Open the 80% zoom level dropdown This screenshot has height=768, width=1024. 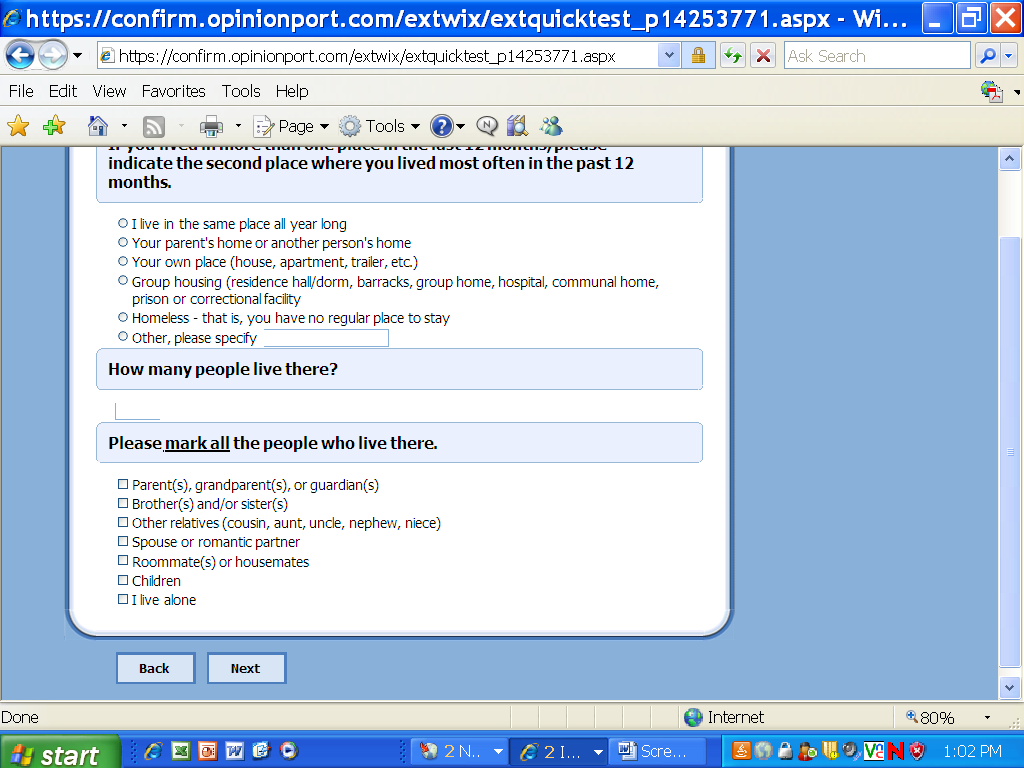tap(987, 717)
